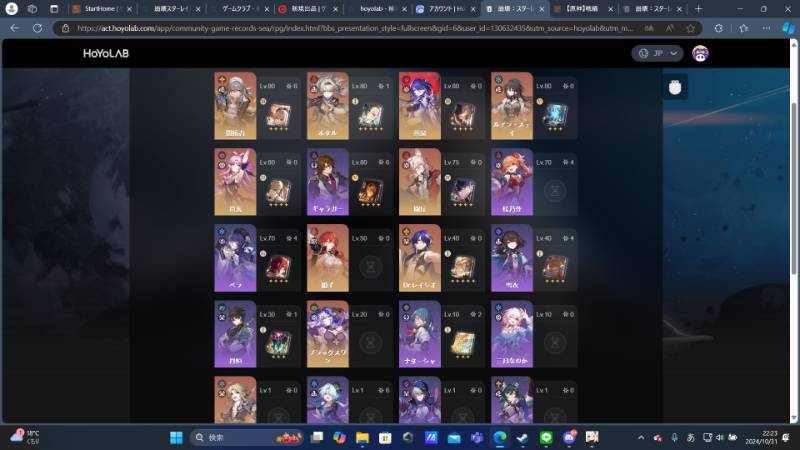The image size is (800, 450).
Task: Open the Copilot sidebar in Edge
Action: 788,28
